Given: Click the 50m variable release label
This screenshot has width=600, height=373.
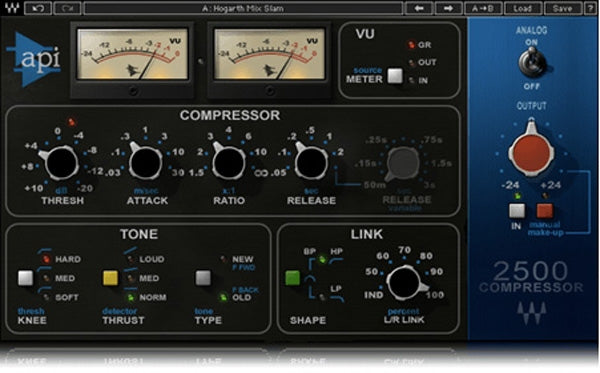Looking at the screenshot, I should click(375, 185).
